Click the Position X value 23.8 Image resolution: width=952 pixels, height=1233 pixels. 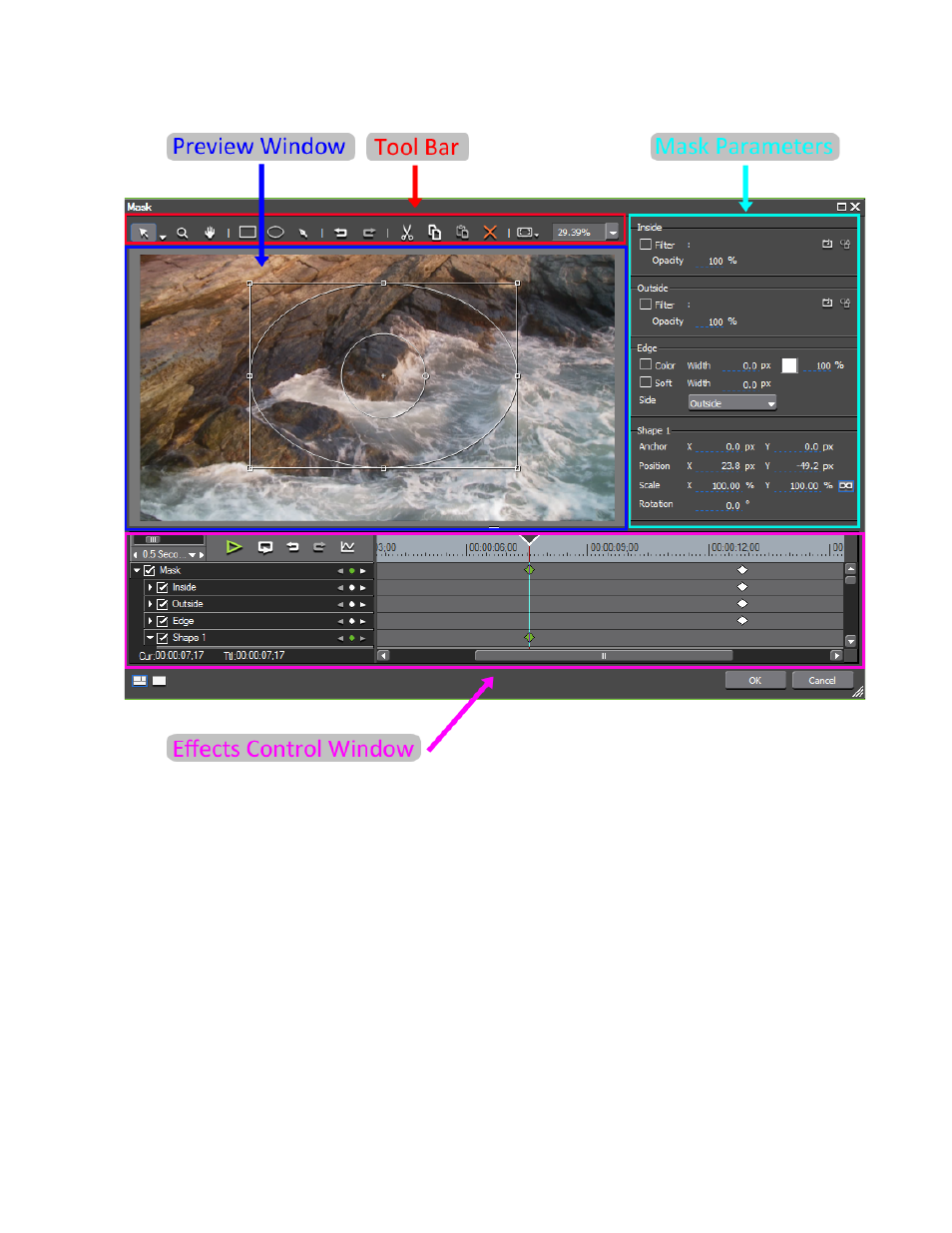tap(720, 466)
